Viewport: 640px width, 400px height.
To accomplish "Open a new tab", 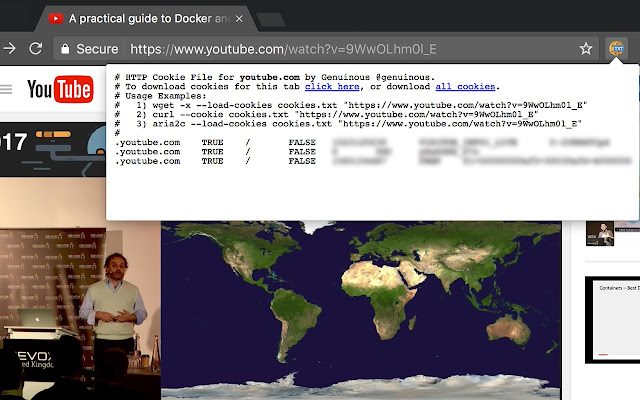I will 270,19.
